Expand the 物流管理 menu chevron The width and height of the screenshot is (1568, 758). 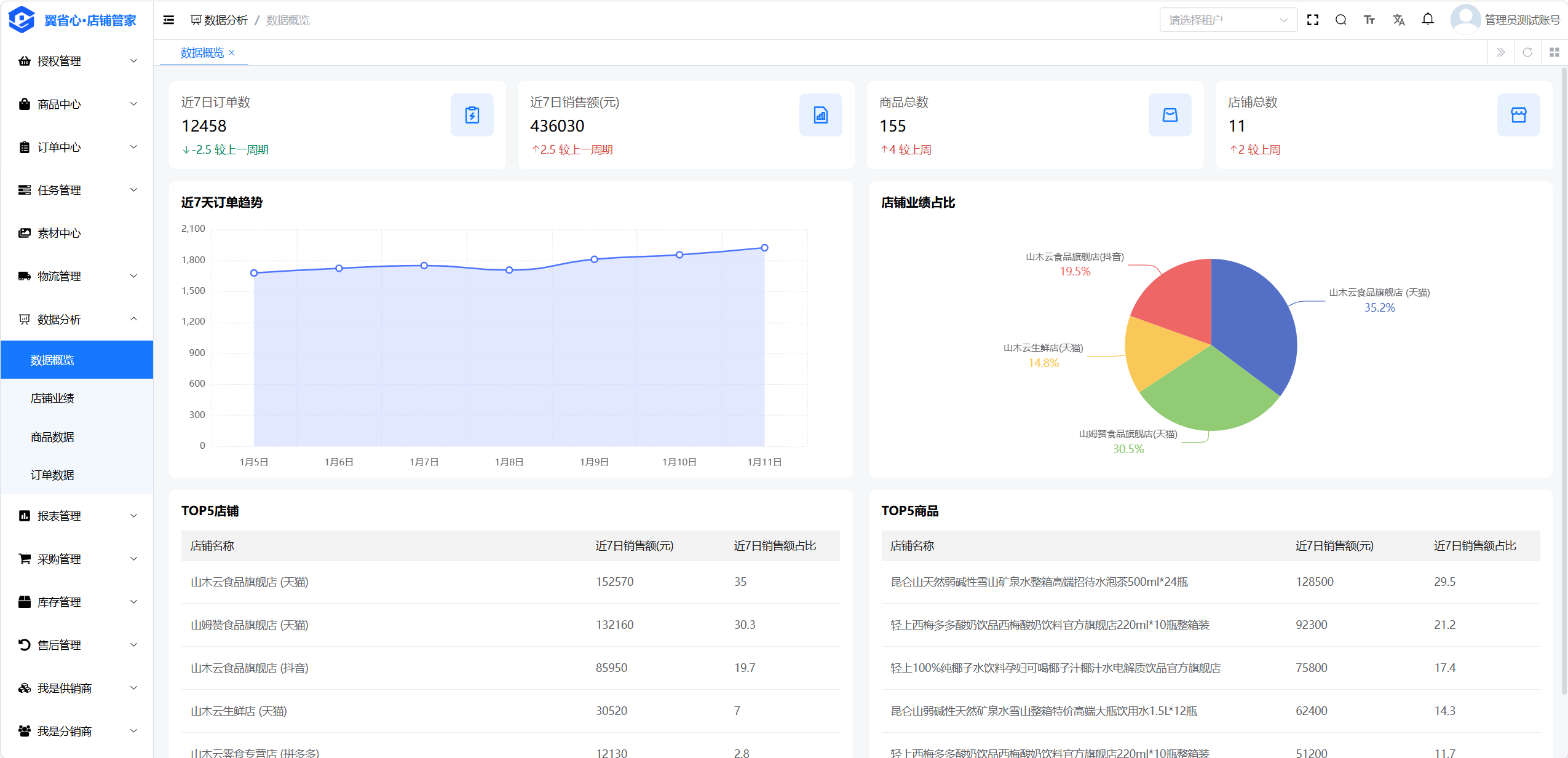(x=134, y=276)
